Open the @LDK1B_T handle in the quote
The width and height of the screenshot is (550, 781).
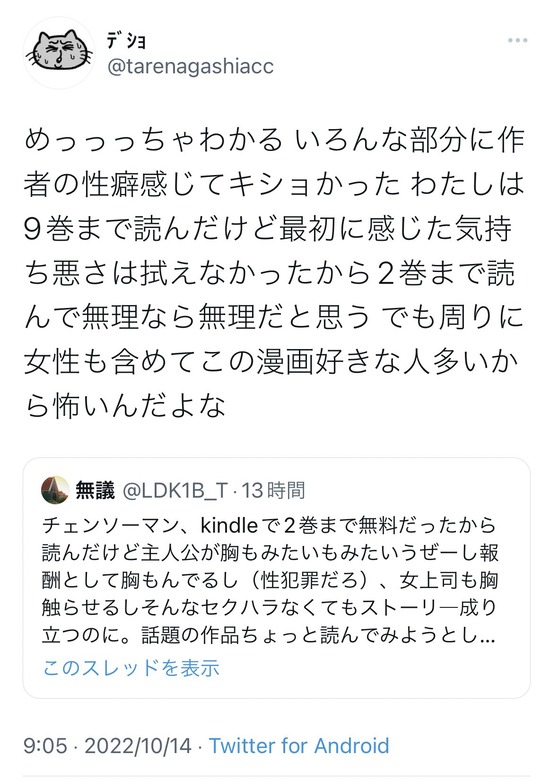point(174,491)
